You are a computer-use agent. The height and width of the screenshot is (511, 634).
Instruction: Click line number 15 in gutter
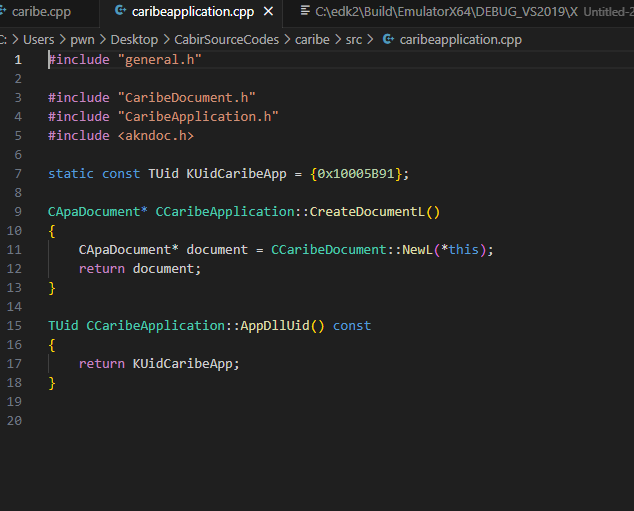click(x=14, y=326)
